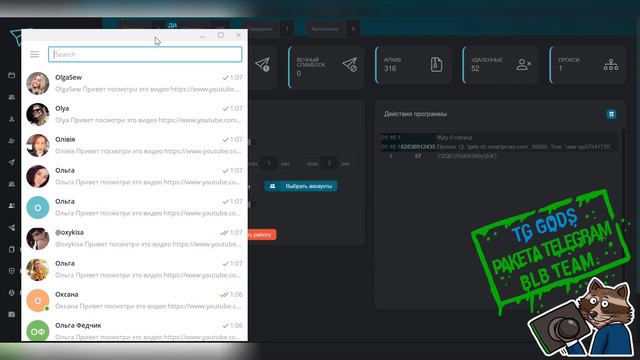Click the archive file icon
Image resolution: width=640 pixels, height=360 pixels.
tap(436, 64)
